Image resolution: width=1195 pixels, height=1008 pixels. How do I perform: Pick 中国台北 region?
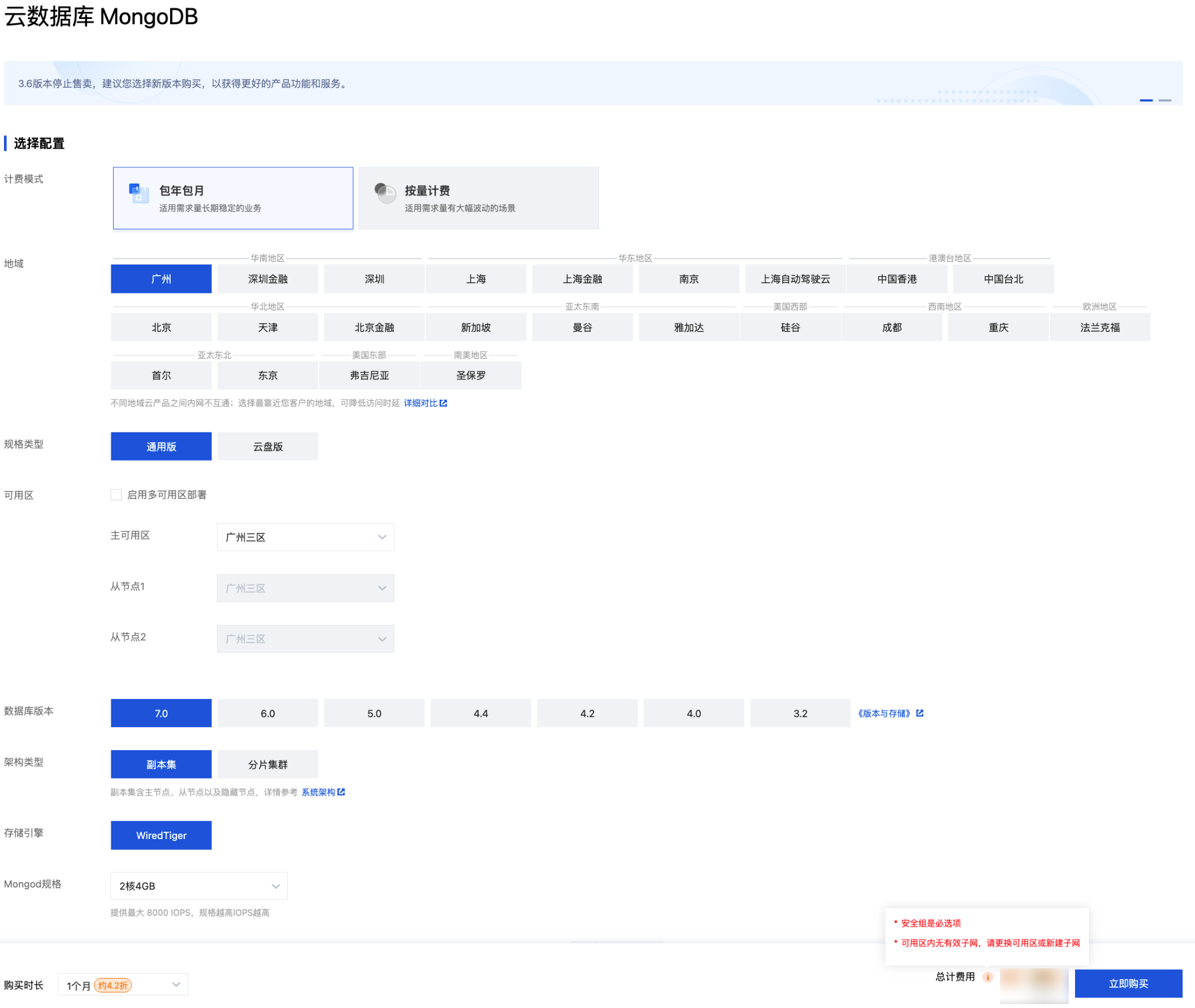[x=1004, y=279]
